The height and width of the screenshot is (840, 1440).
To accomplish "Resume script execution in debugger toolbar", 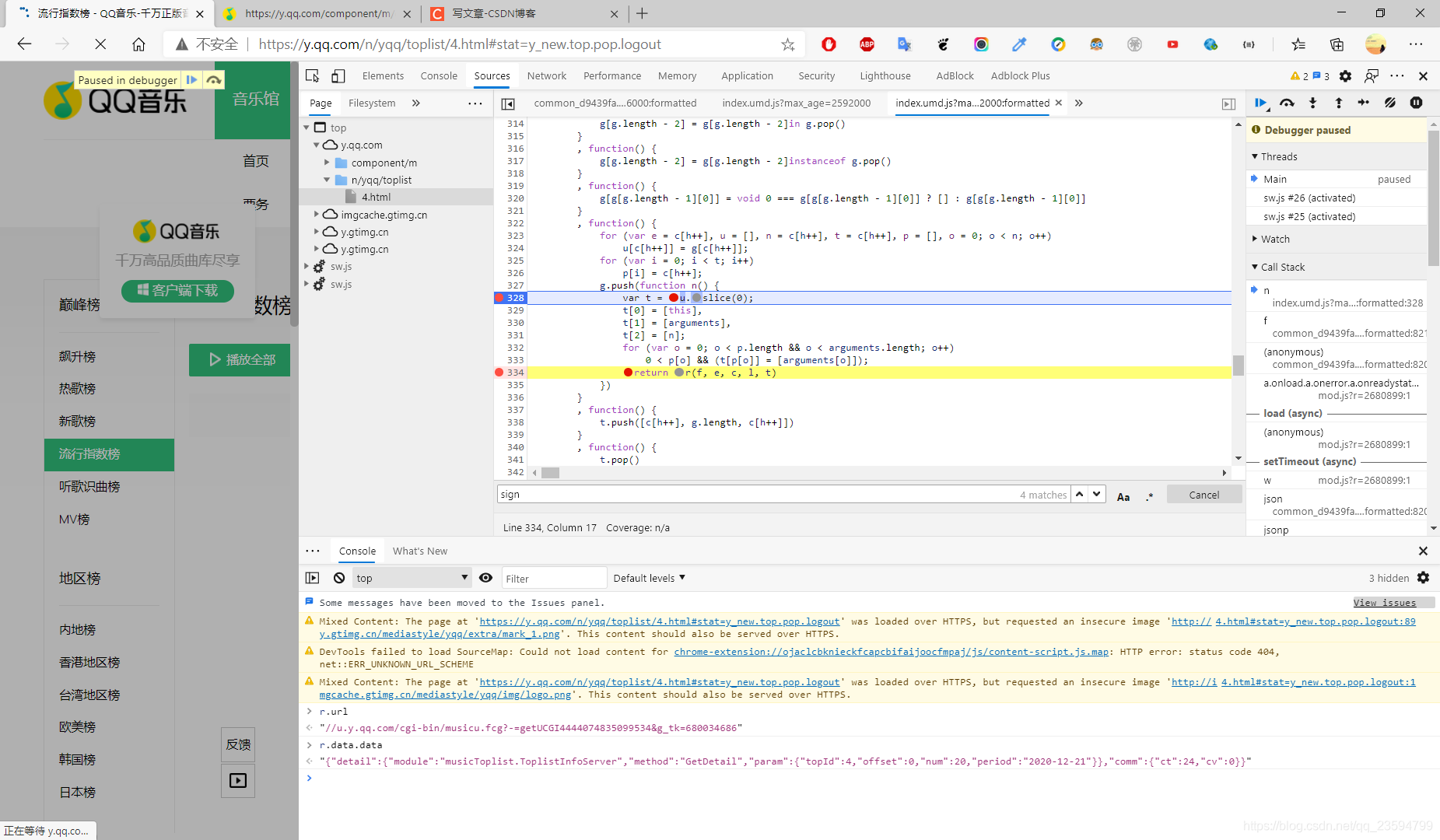I will click(1261, 103).
